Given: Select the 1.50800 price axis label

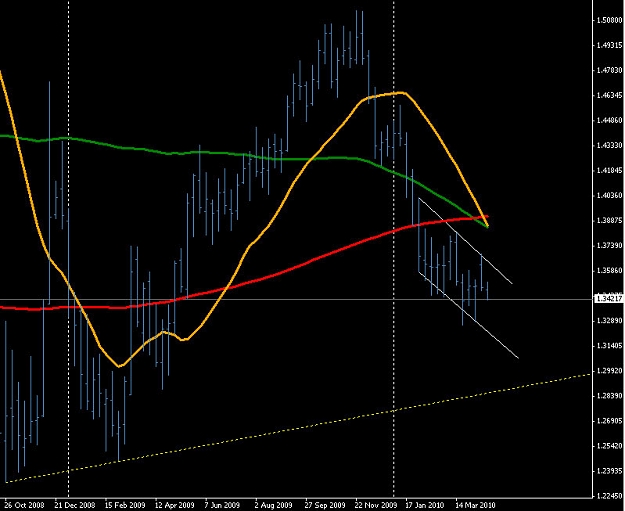Looking at the screenshot, I should pyautogui.click(x=609, y=20).
